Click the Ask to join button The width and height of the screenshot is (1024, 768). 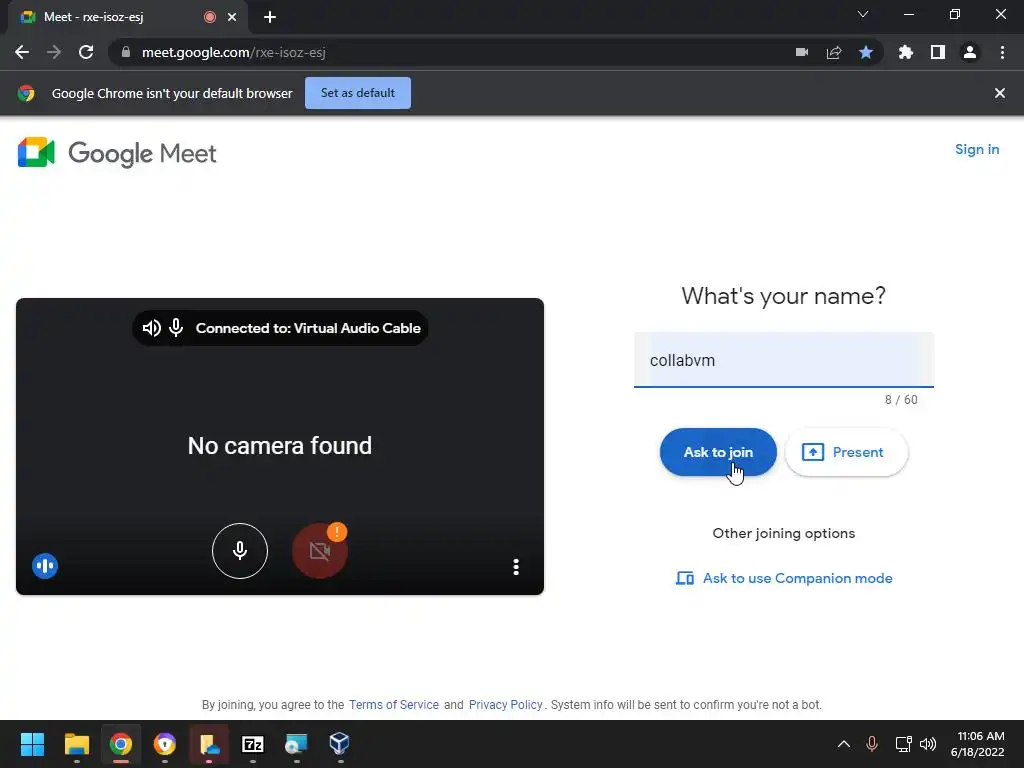coord(718,452)
